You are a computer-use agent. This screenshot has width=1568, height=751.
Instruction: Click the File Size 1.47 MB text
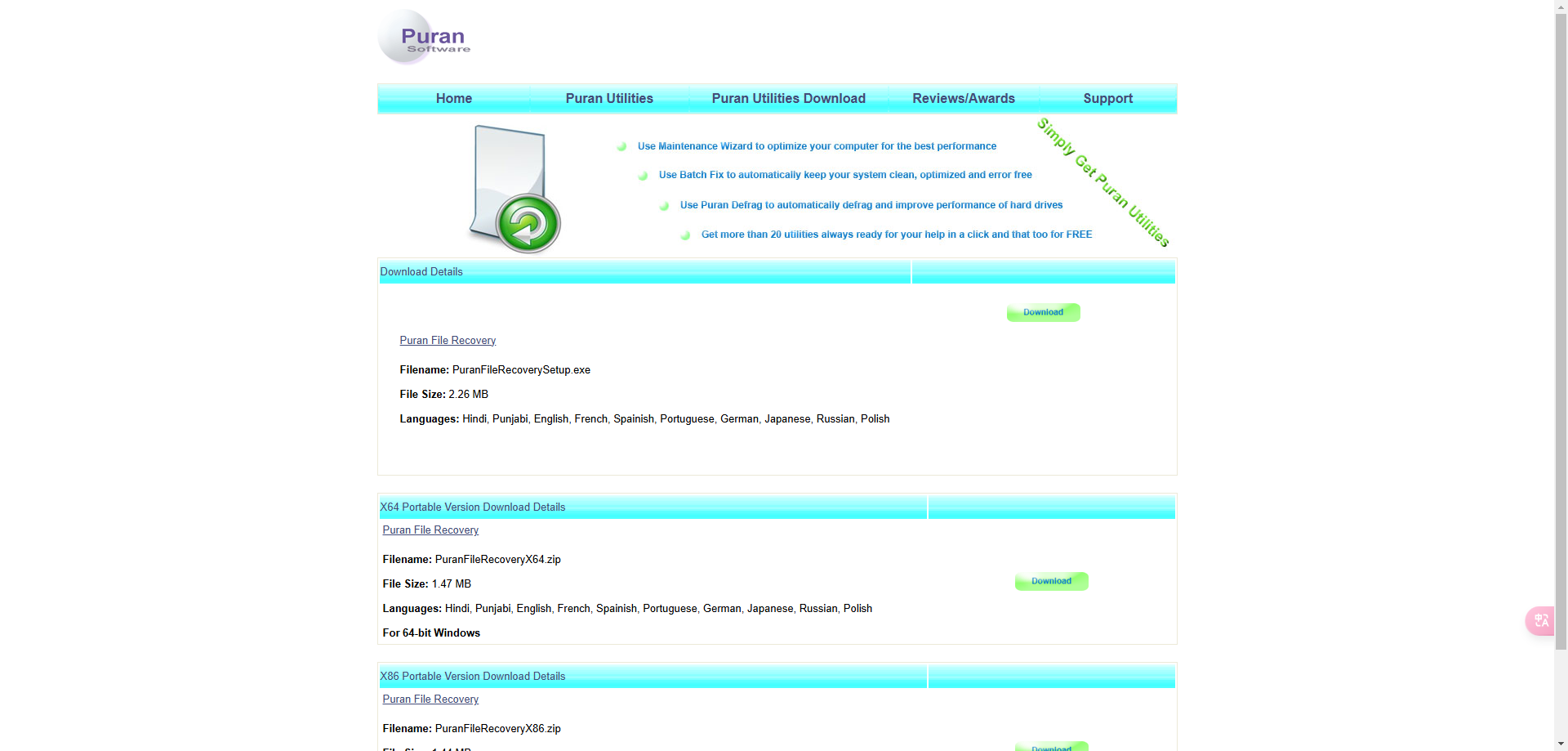[426, 584]
